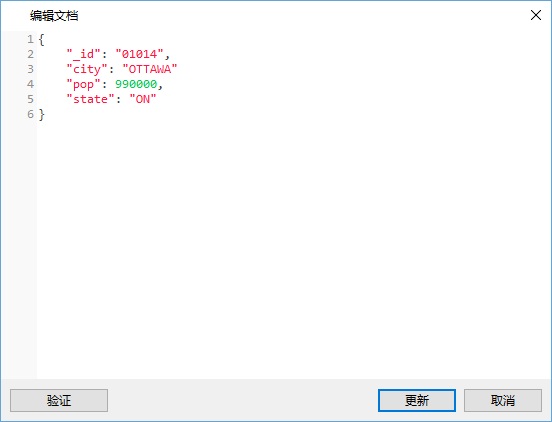Image resolution: width=552 pixels, height=422 pixels.
Task: Click the "_id" key text
Action: pyautogui.click(x=84, y=54)
